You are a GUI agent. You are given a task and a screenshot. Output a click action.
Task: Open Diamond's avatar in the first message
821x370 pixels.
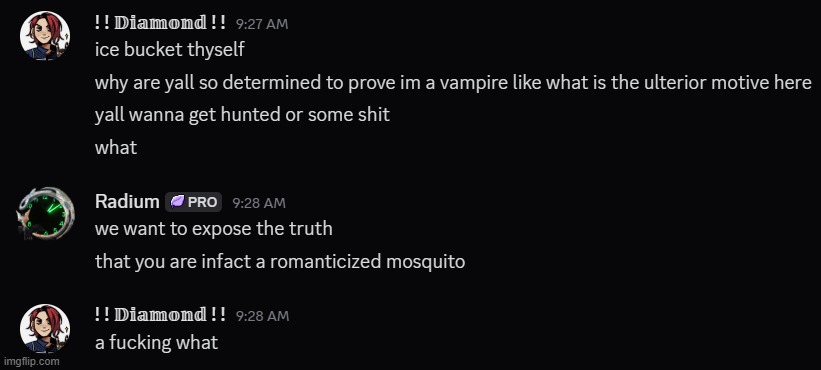click(45, 36)
